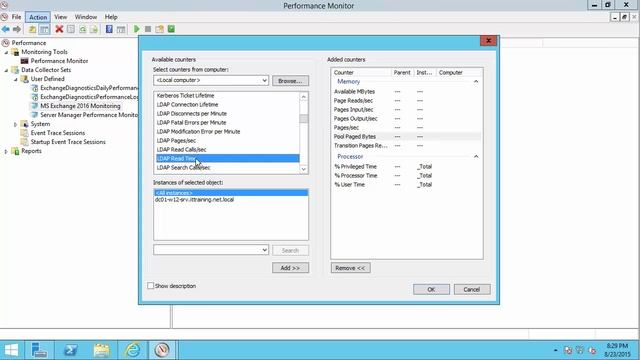Open the Properties toolbar icon
The image size is (640, 360).
(x=71, y=29)
